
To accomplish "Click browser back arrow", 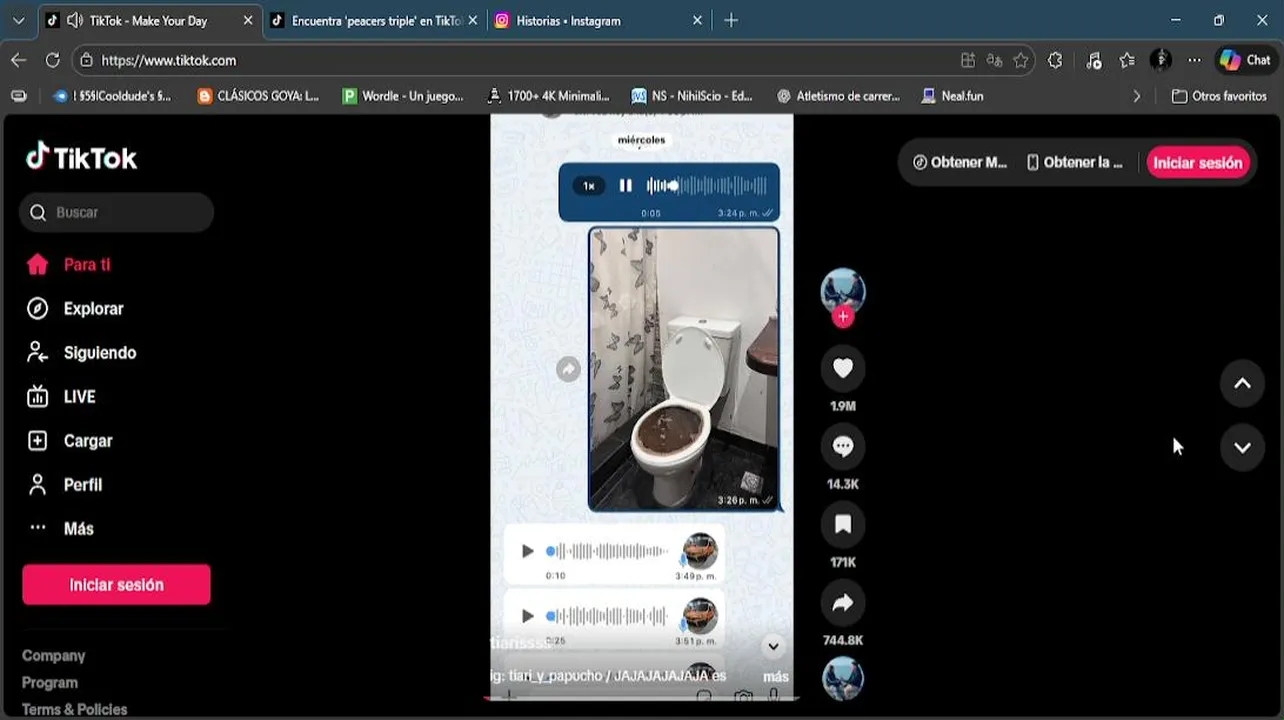I will pyautogui.click(x=18, y=60).
